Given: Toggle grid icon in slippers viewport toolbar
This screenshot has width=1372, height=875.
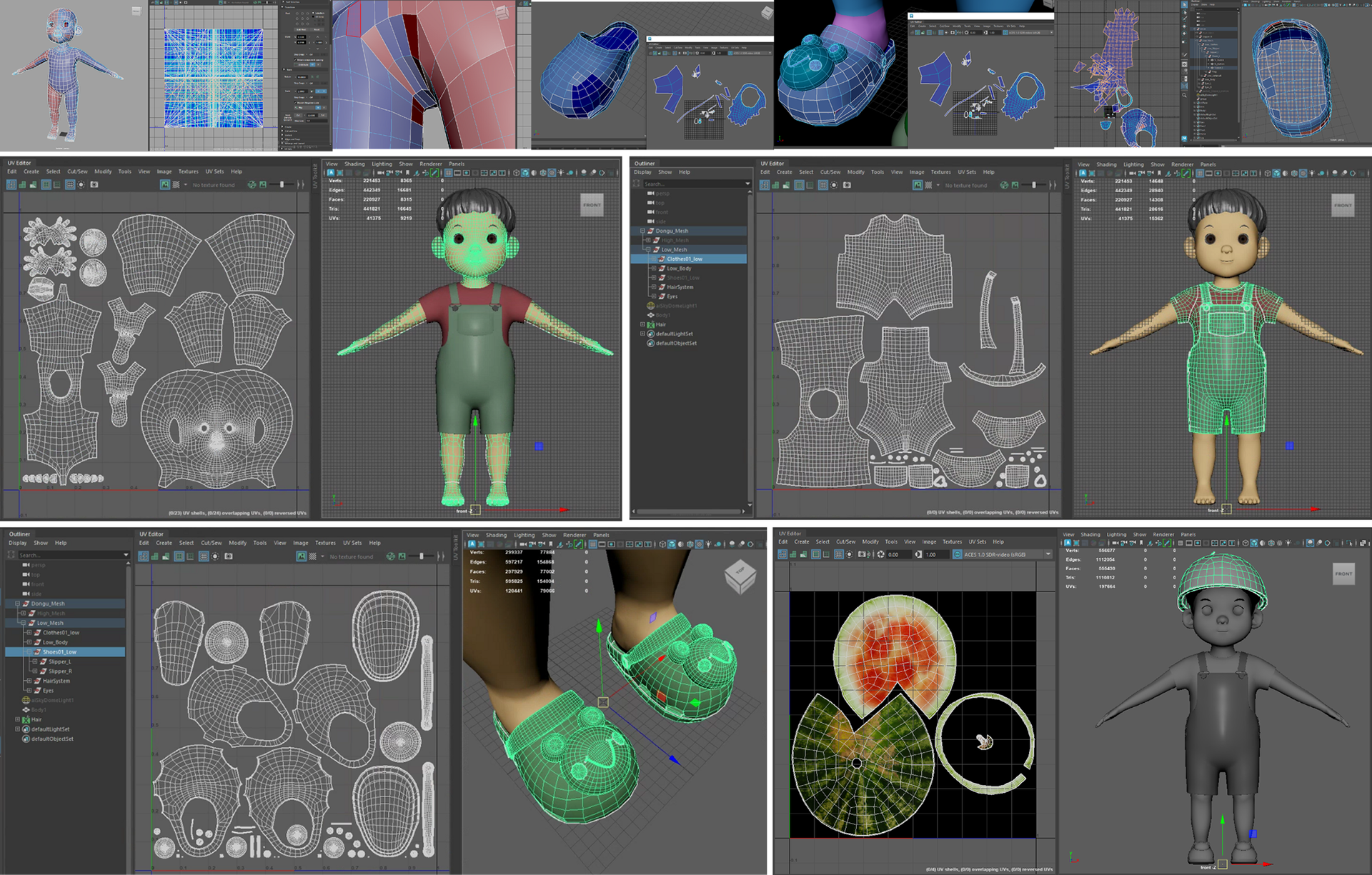Looking at the screenshot, I should (593, 544).
